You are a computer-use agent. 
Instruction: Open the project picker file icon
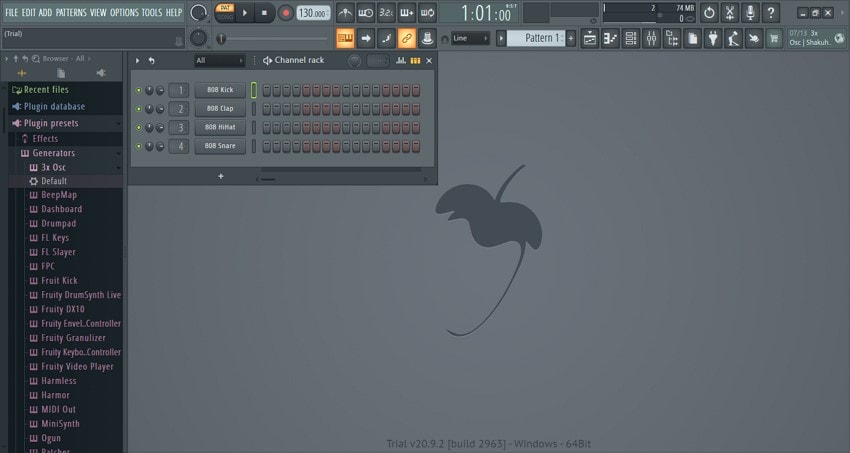click(693, 38)
